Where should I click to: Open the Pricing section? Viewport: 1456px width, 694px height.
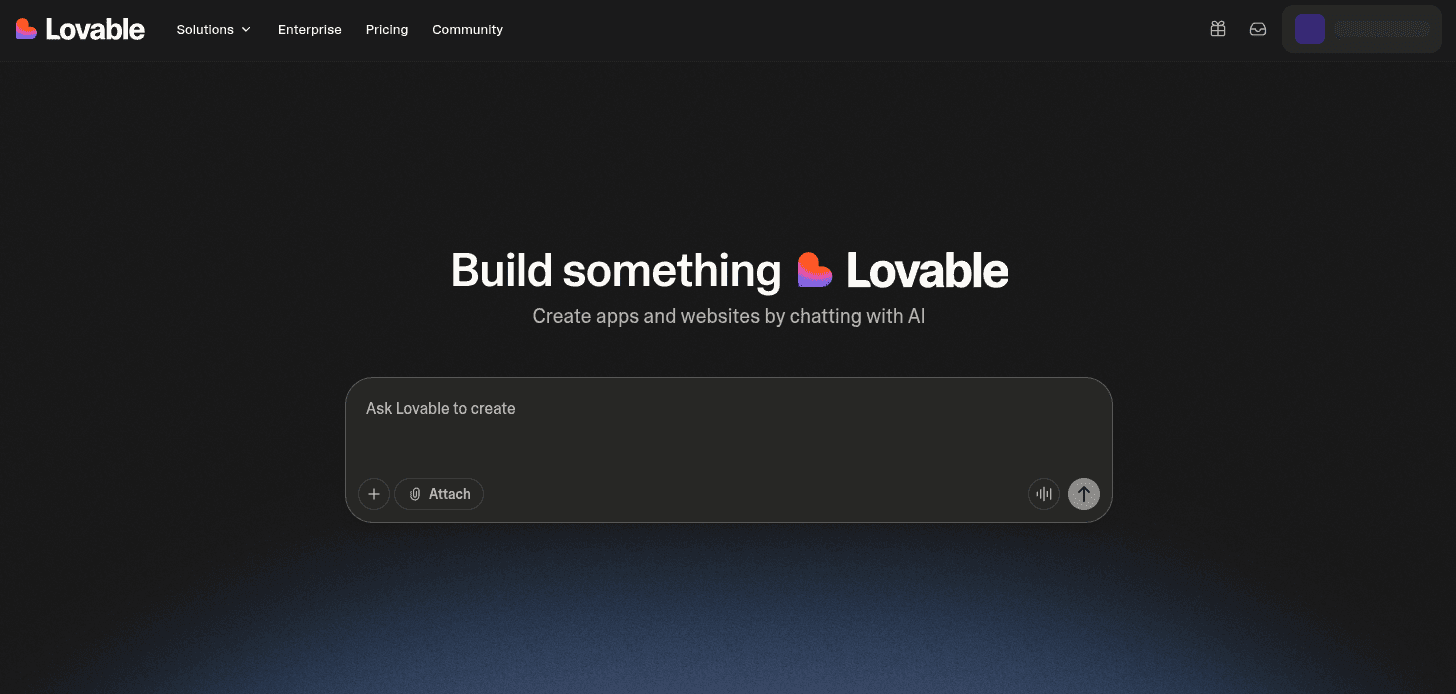click(387, 29)
